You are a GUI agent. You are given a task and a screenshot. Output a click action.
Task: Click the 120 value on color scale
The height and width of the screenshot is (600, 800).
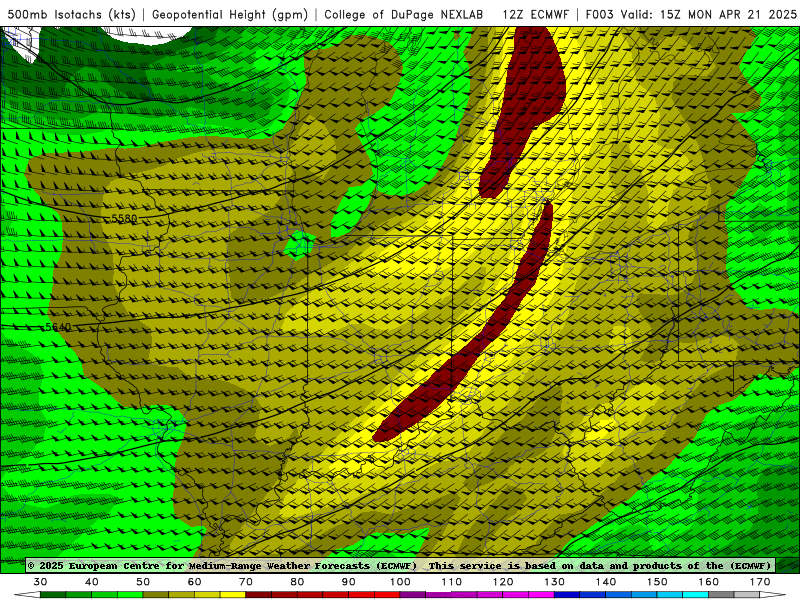(503, 582)
